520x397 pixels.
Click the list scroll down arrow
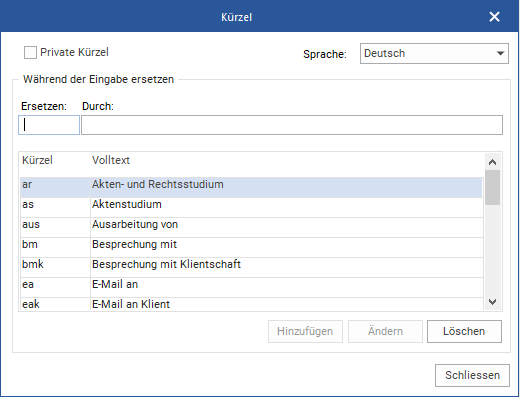492,302
